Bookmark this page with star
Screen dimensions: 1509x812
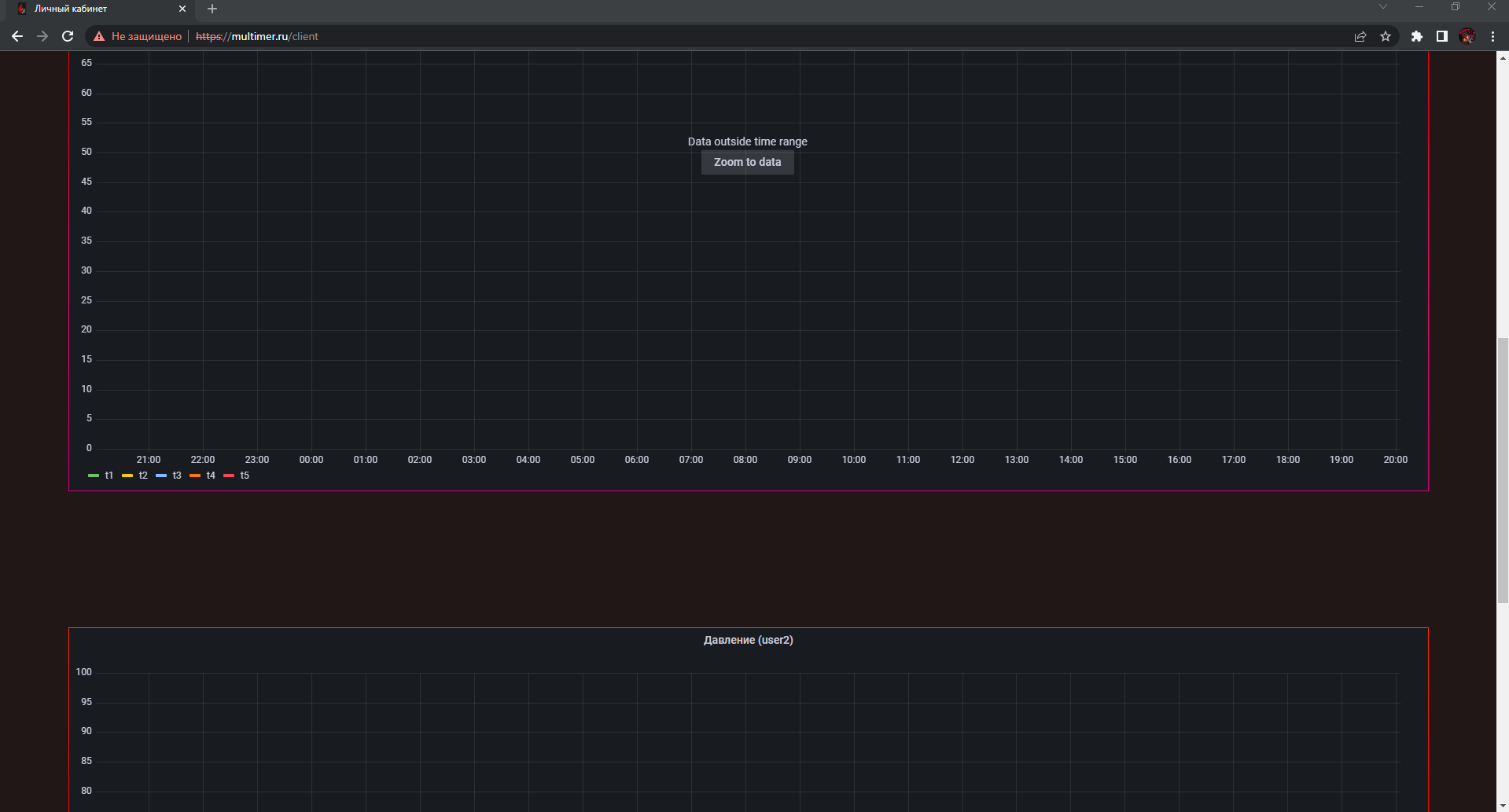1386,36
